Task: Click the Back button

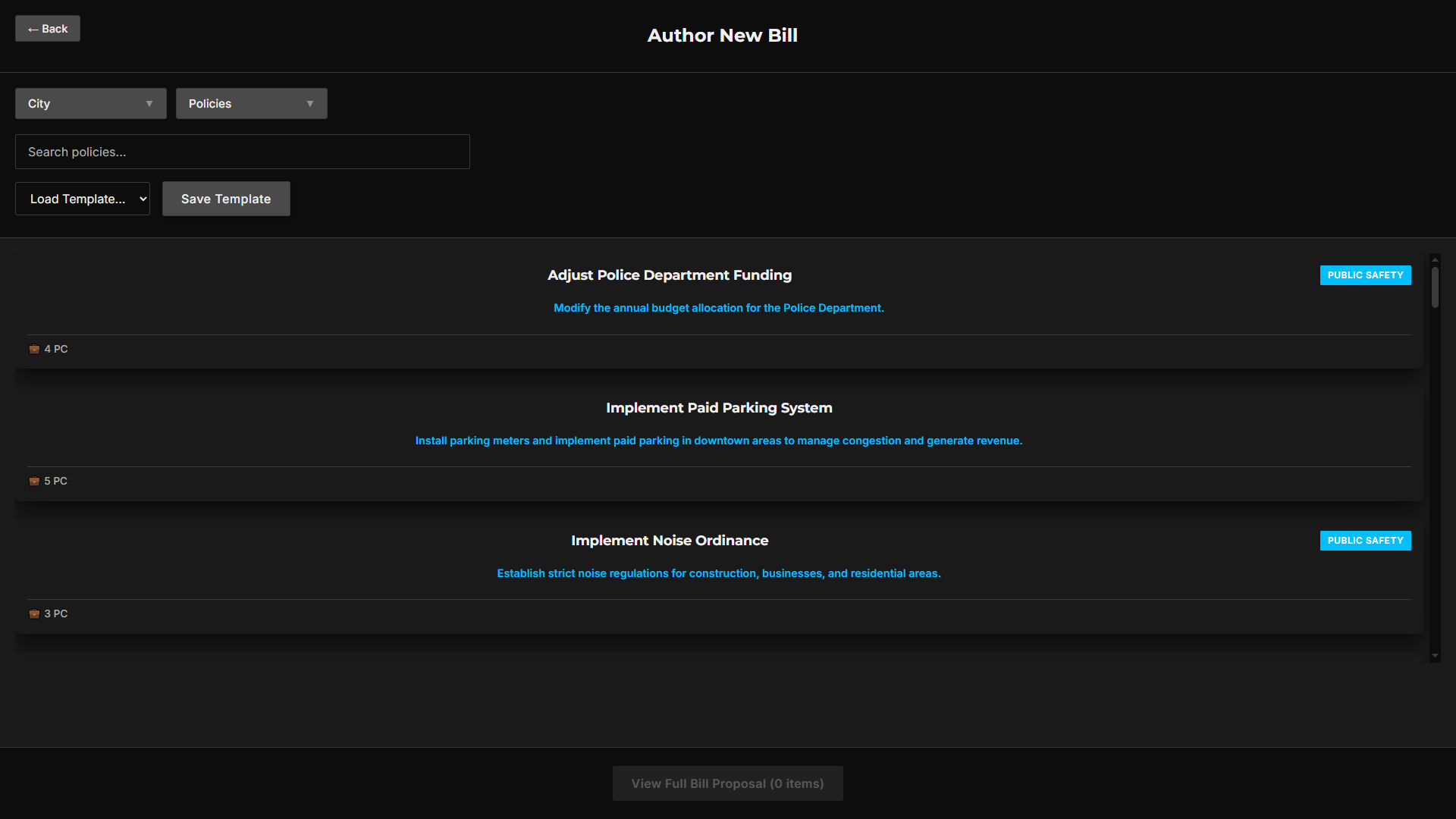Action: [48, 29]
